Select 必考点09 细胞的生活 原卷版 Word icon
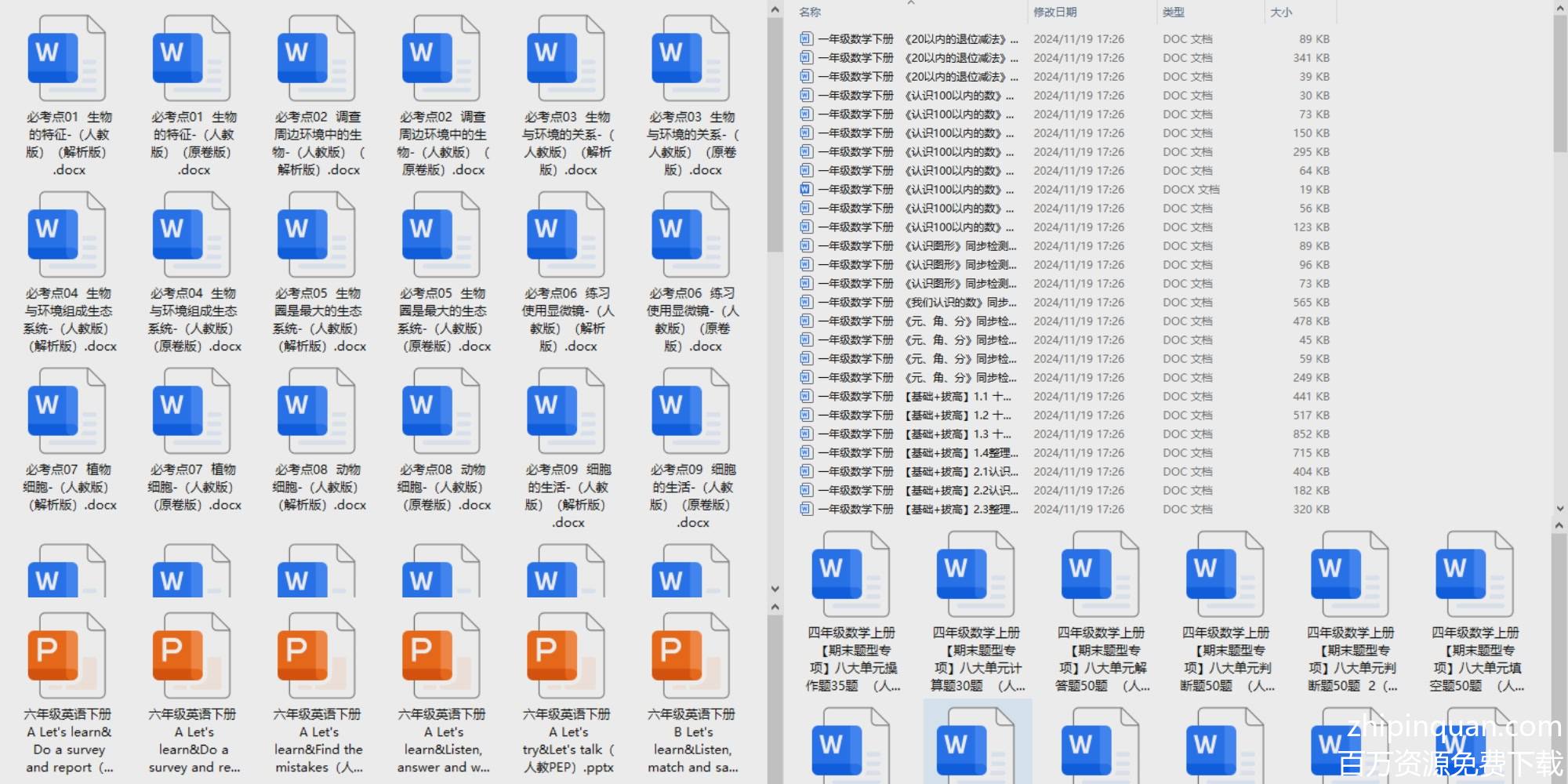1568x784 pixels. (x=690, y=412)
